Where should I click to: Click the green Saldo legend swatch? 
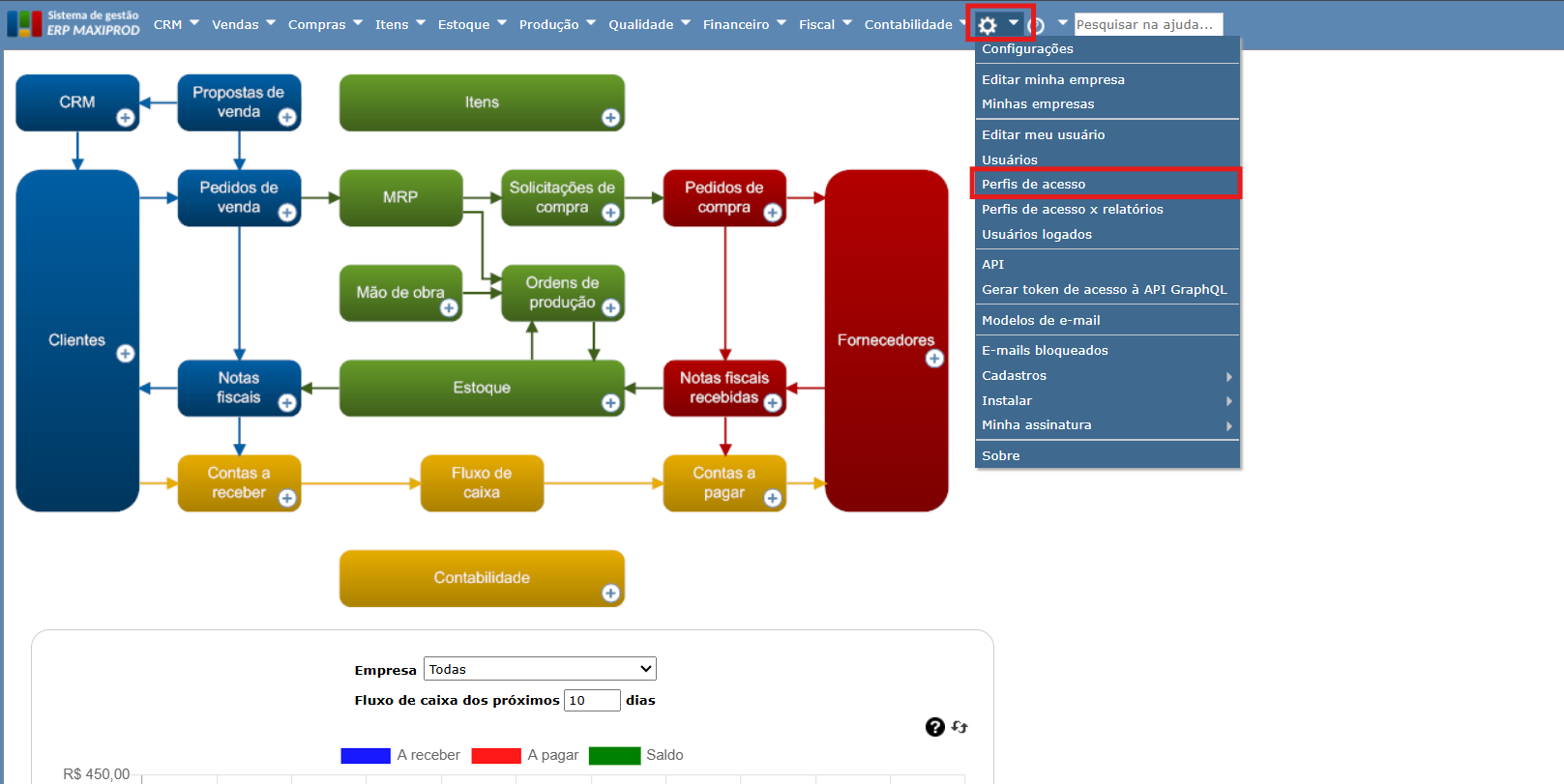coord(614,756)
